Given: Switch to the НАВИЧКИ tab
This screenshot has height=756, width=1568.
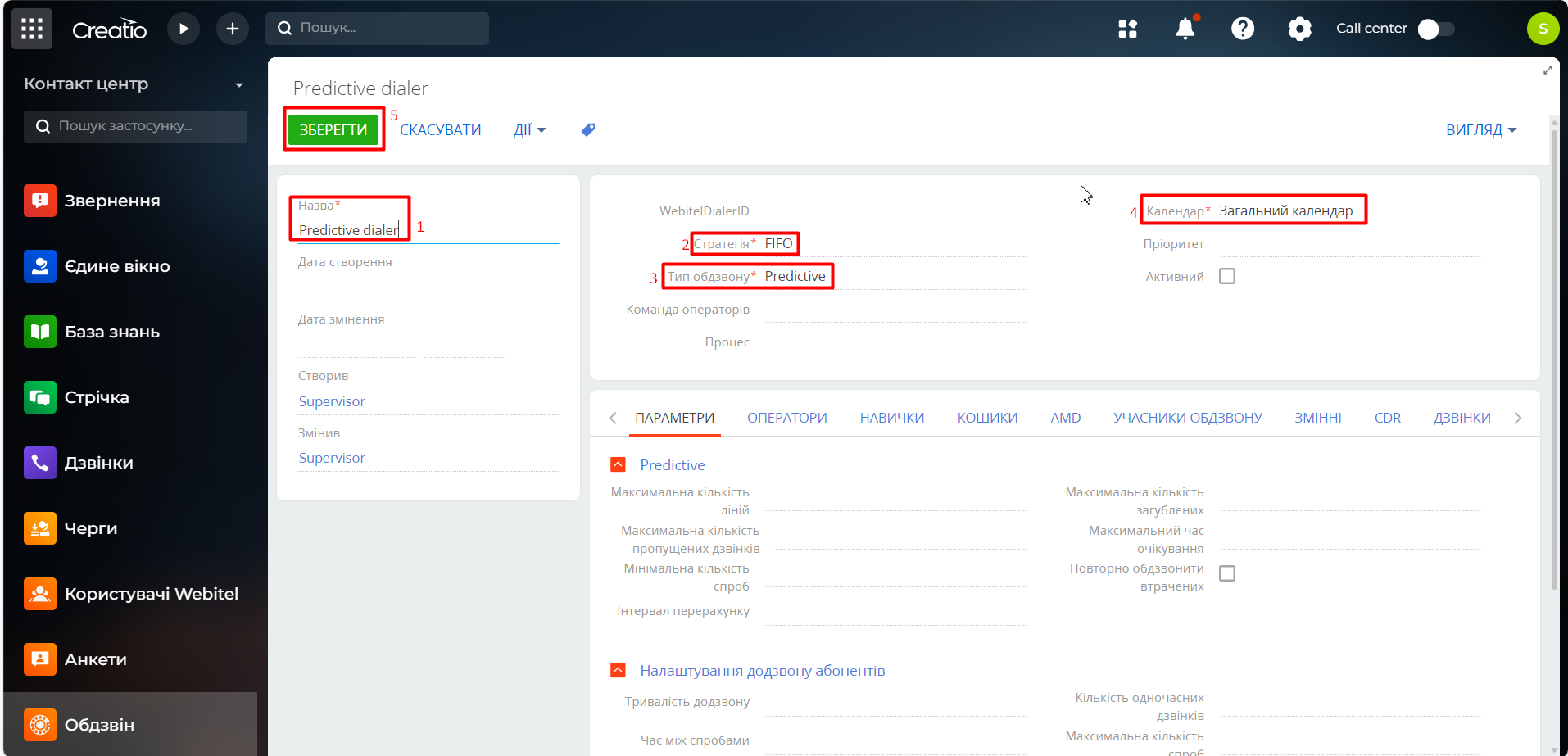Looking at the screenshot, I should click(x=892, y=418).
